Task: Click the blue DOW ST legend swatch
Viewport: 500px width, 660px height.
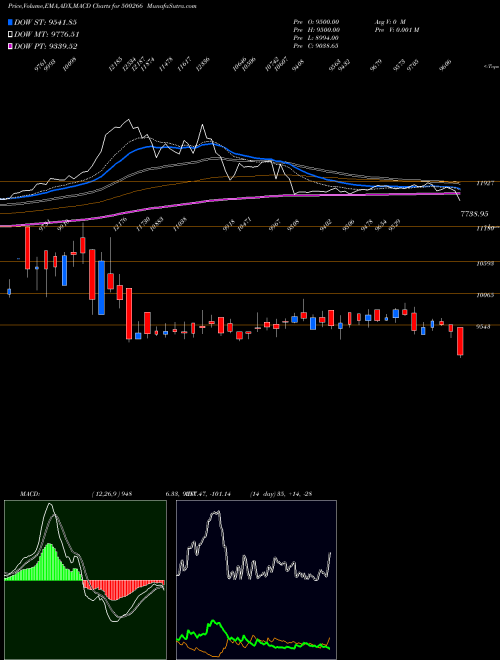Action: (11, 22)
